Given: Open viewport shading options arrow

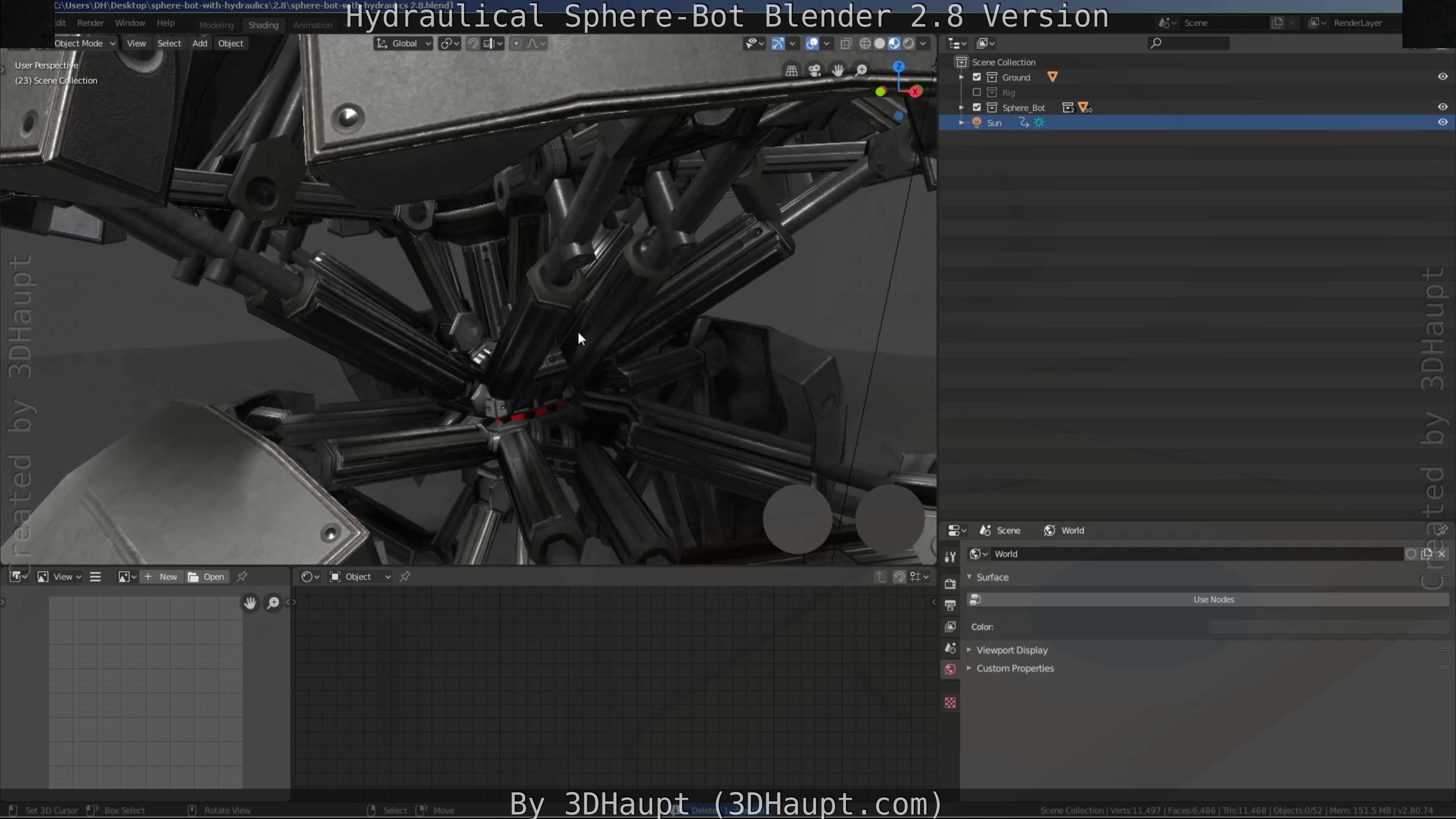Looking at the screenshot, I should click(923, 44).
